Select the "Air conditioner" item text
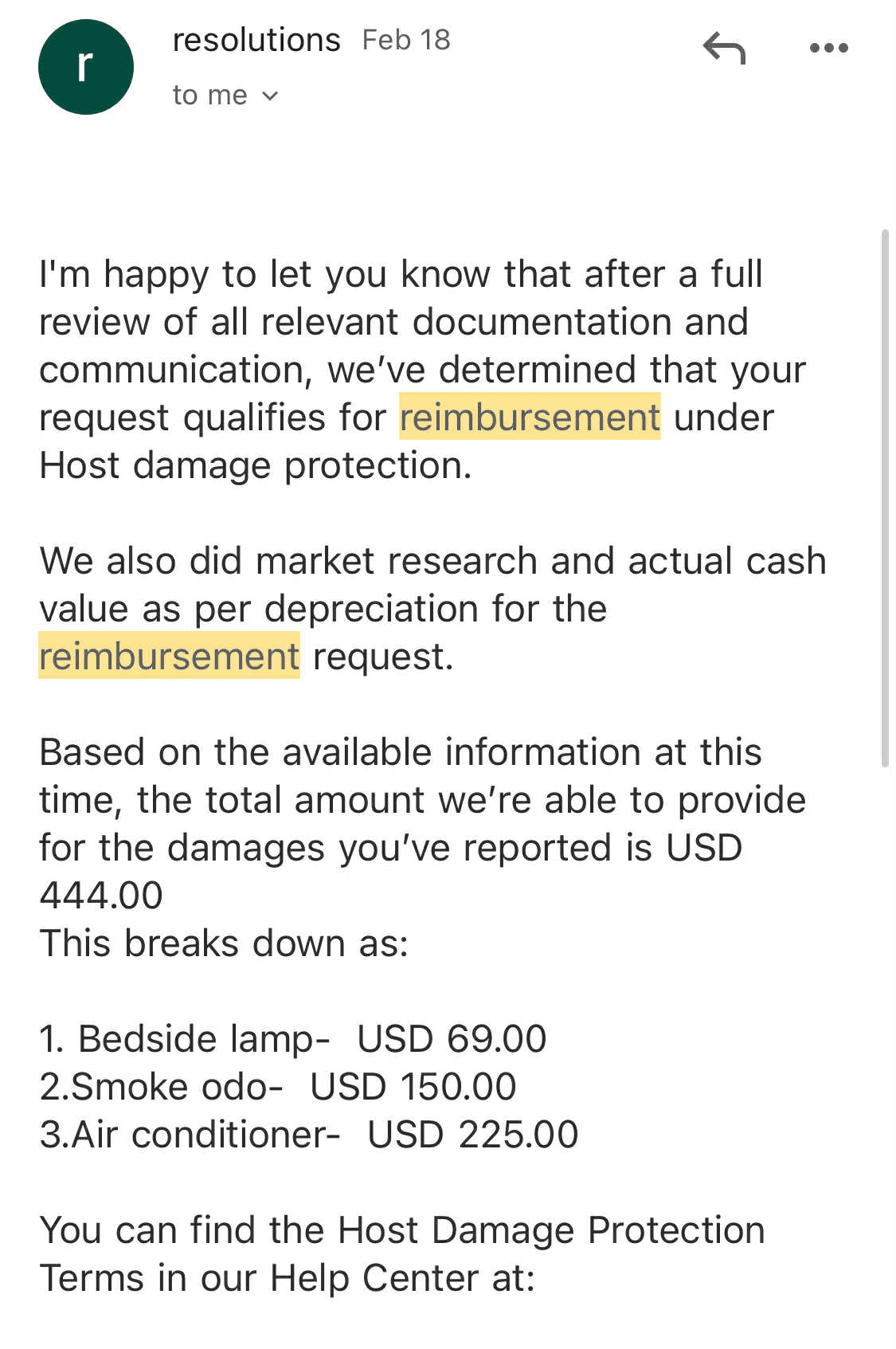Screen dimensions: 896x1349 205,1135
